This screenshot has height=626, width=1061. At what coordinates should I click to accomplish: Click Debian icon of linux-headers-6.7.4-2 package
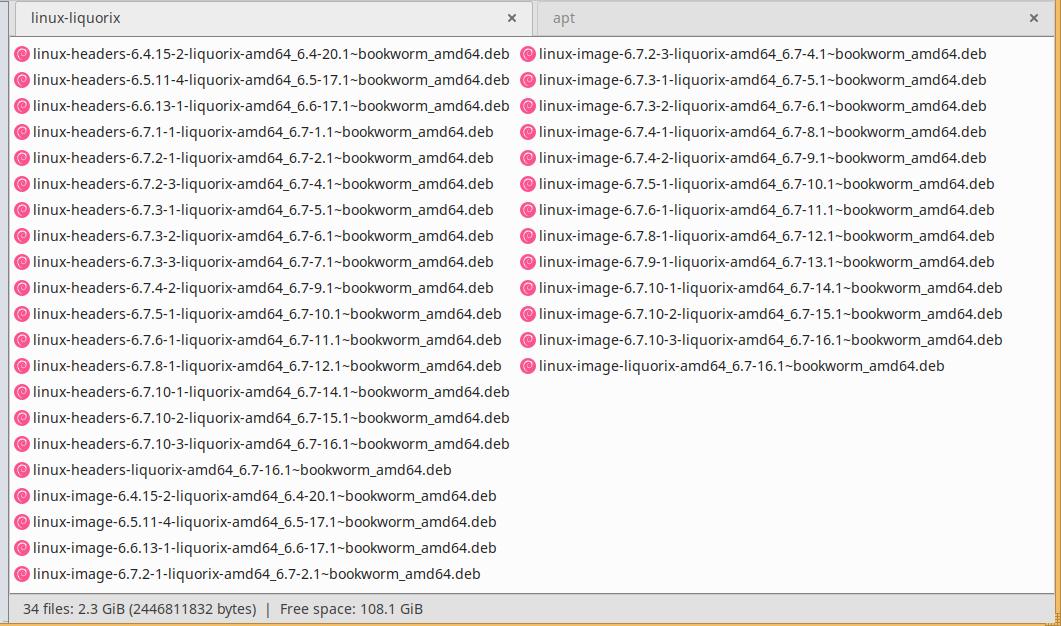pyautogui.click(x=22, y=288)
